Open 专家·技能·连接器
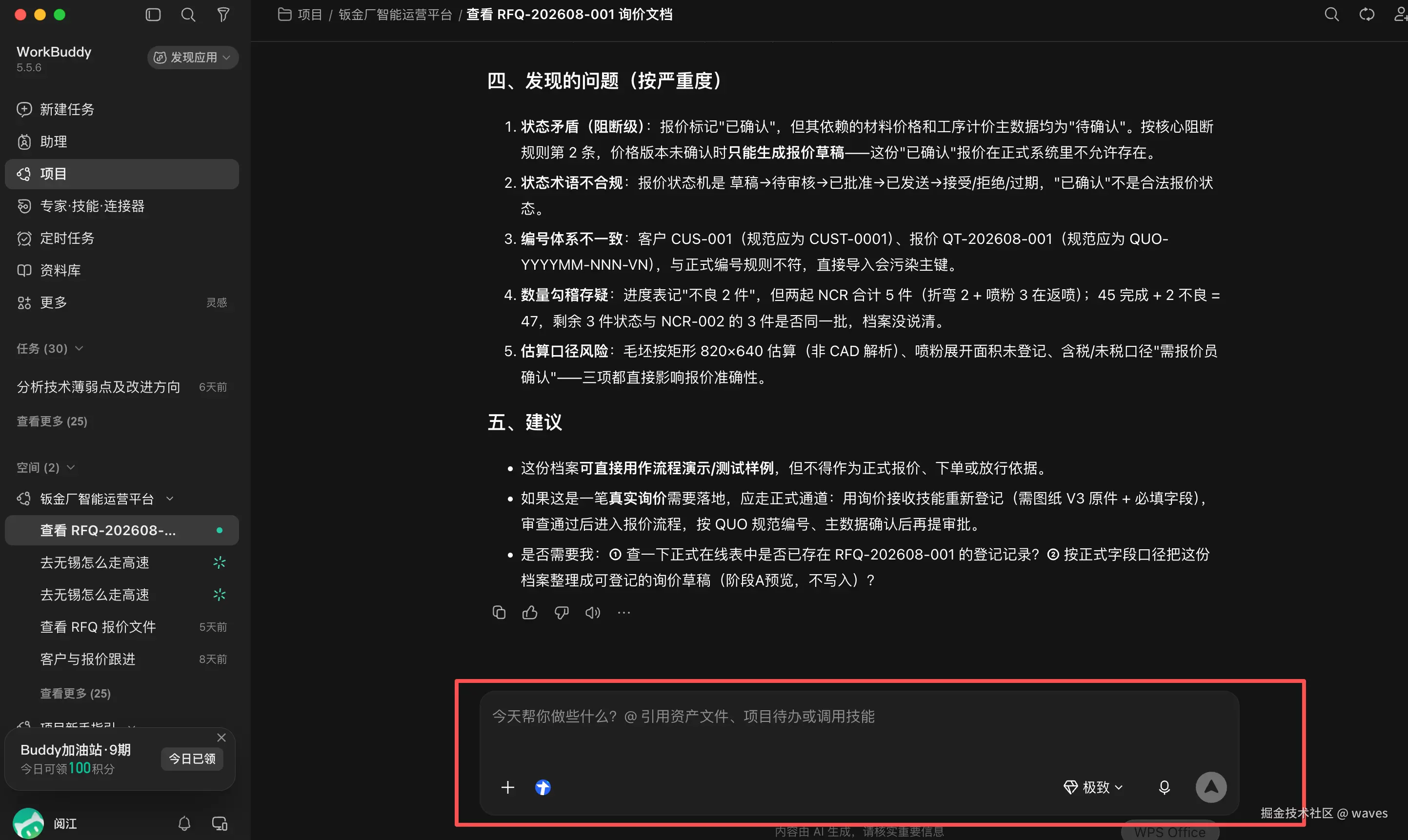The width and height of the screenshot is (1408, 840). tap(121, 206)
